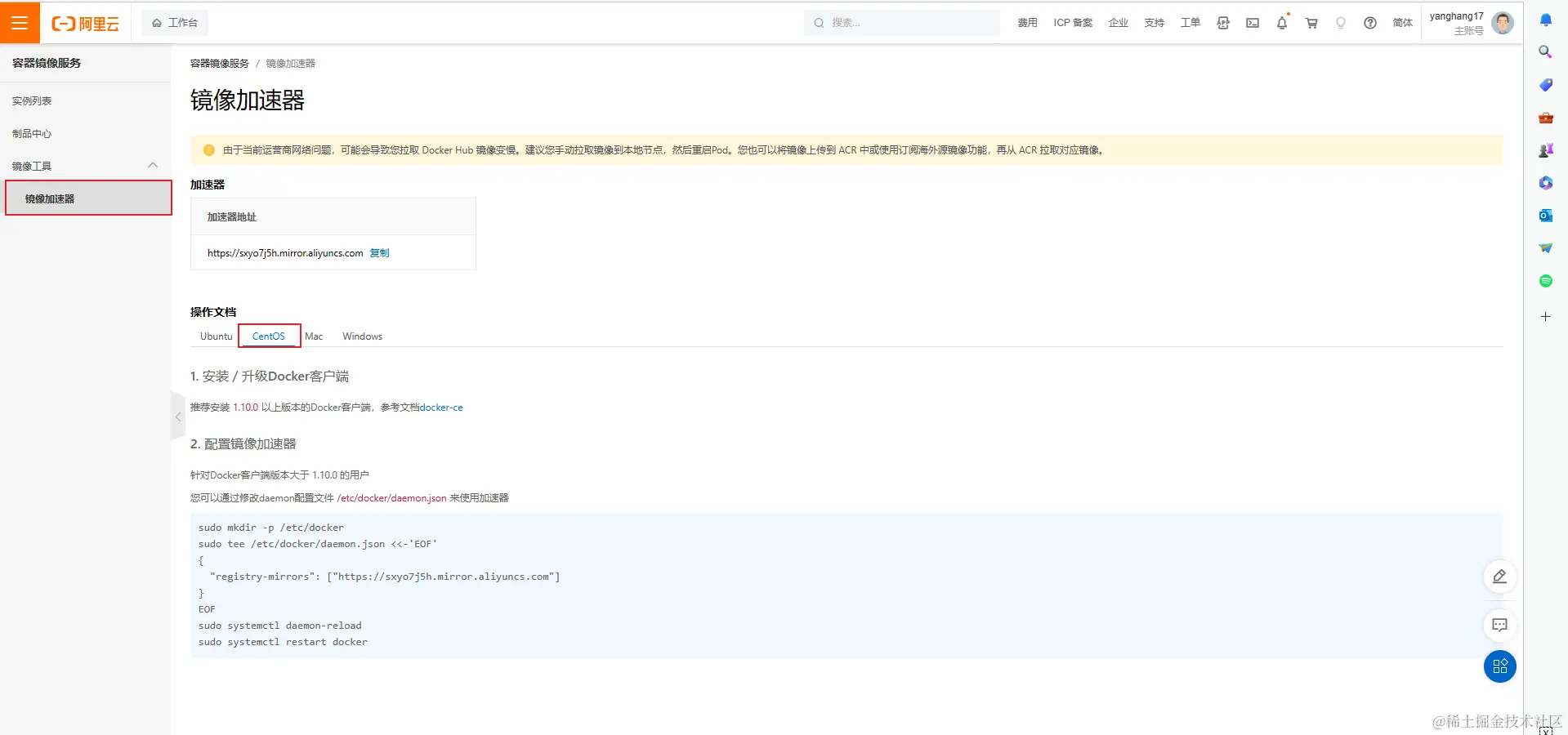Select 镜像加速器 in the sidebar
The image size is (1568, 735).
[x=88, y=198]
